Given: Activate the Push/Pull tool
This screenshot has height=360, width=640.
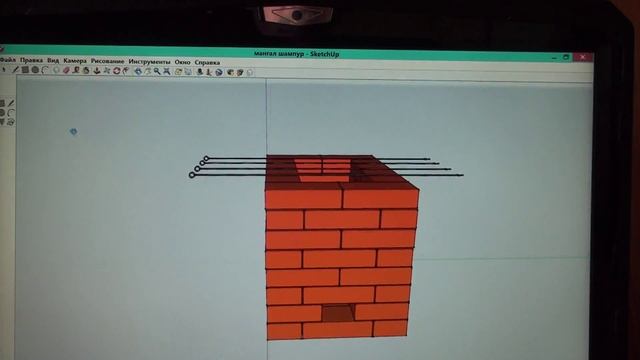Looking at the screenshot, I should (97, 71).
